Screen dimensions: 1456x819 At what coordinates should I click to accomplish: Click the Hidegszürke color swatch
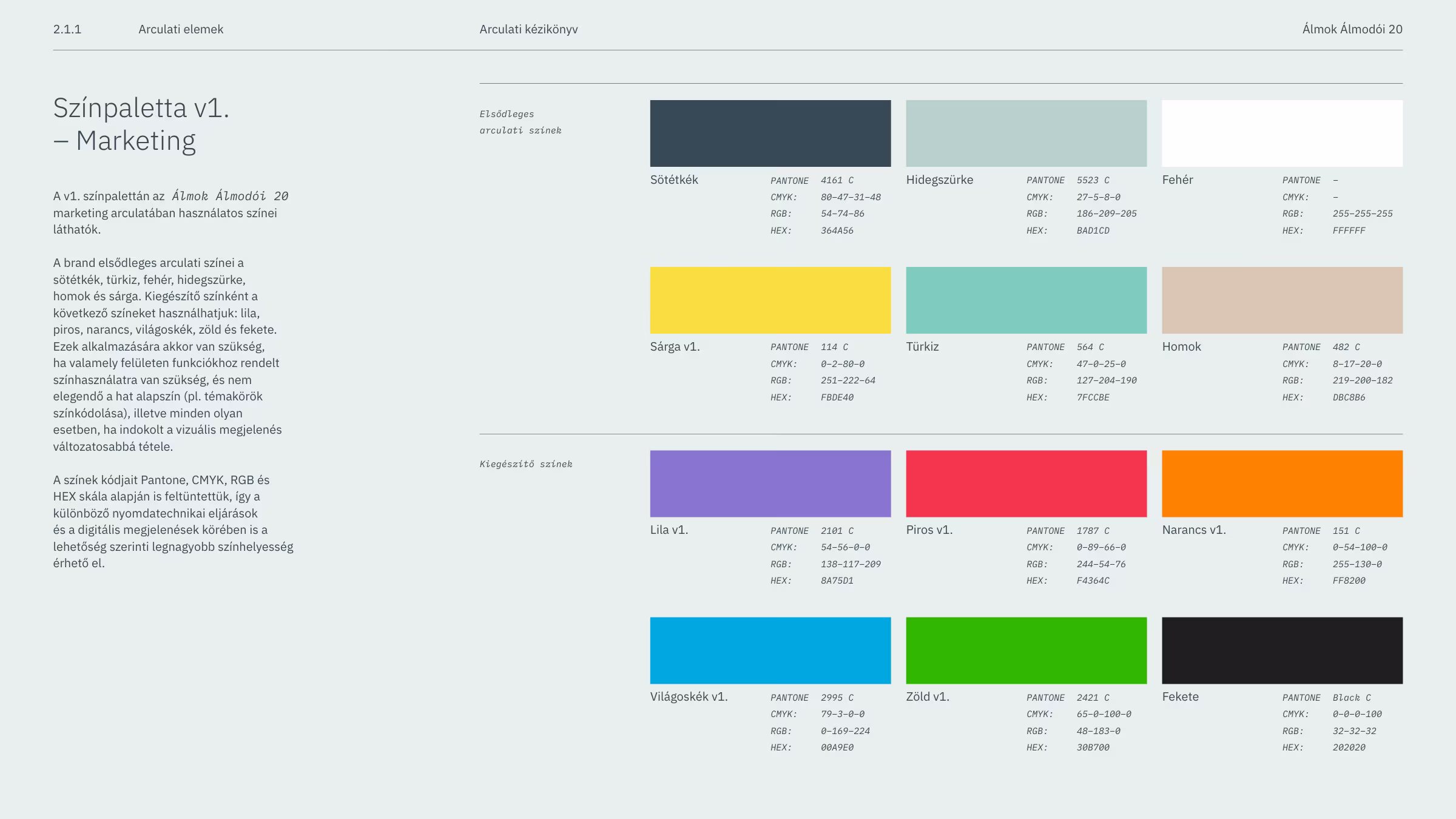1026,133
